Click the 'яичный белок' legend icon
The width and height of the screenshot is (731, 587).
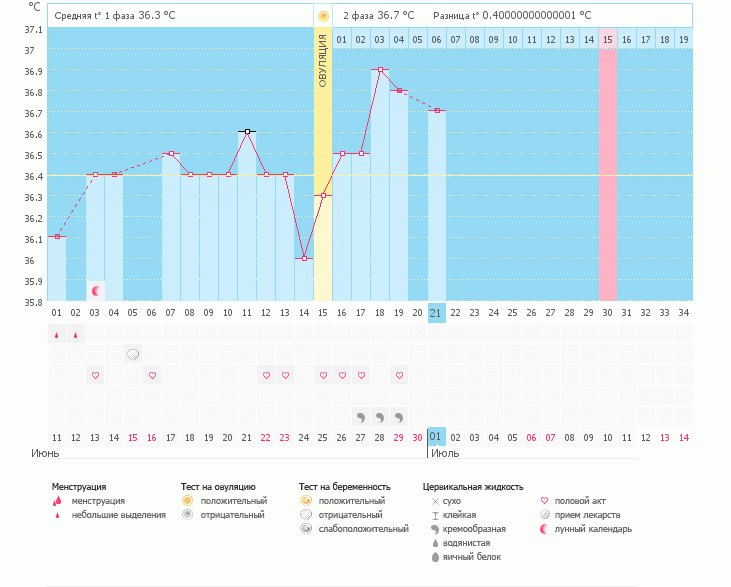click(435, 557)
